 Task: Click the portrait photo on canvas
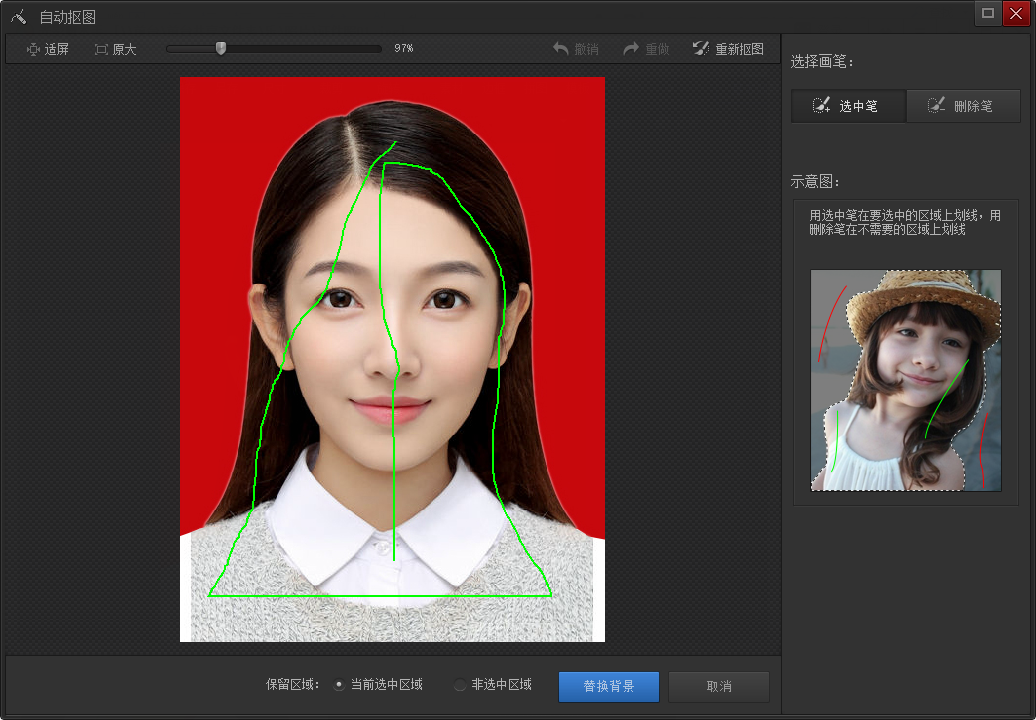coord(392,359)
